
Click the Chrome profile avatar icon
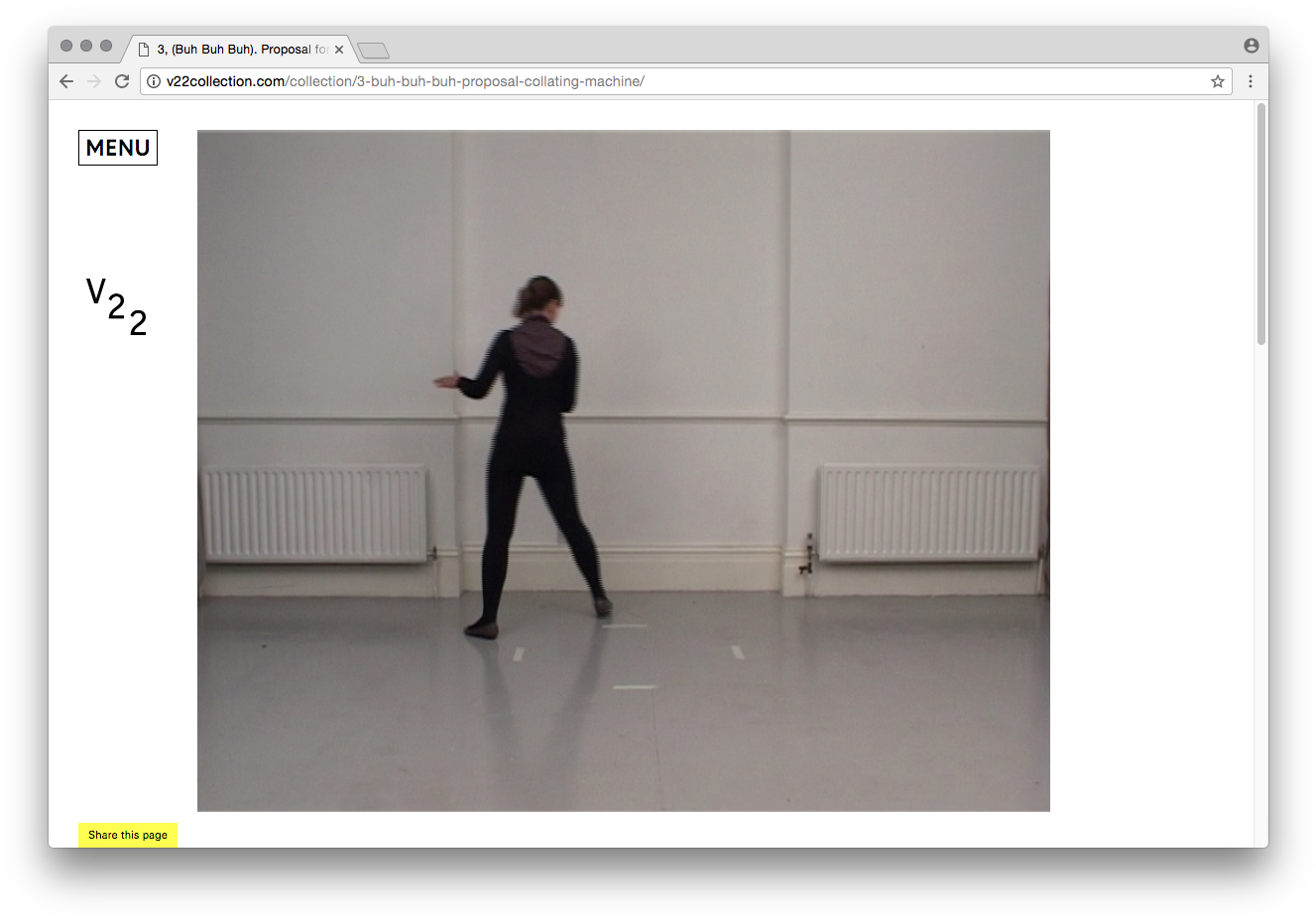[x=1252, y=46]
